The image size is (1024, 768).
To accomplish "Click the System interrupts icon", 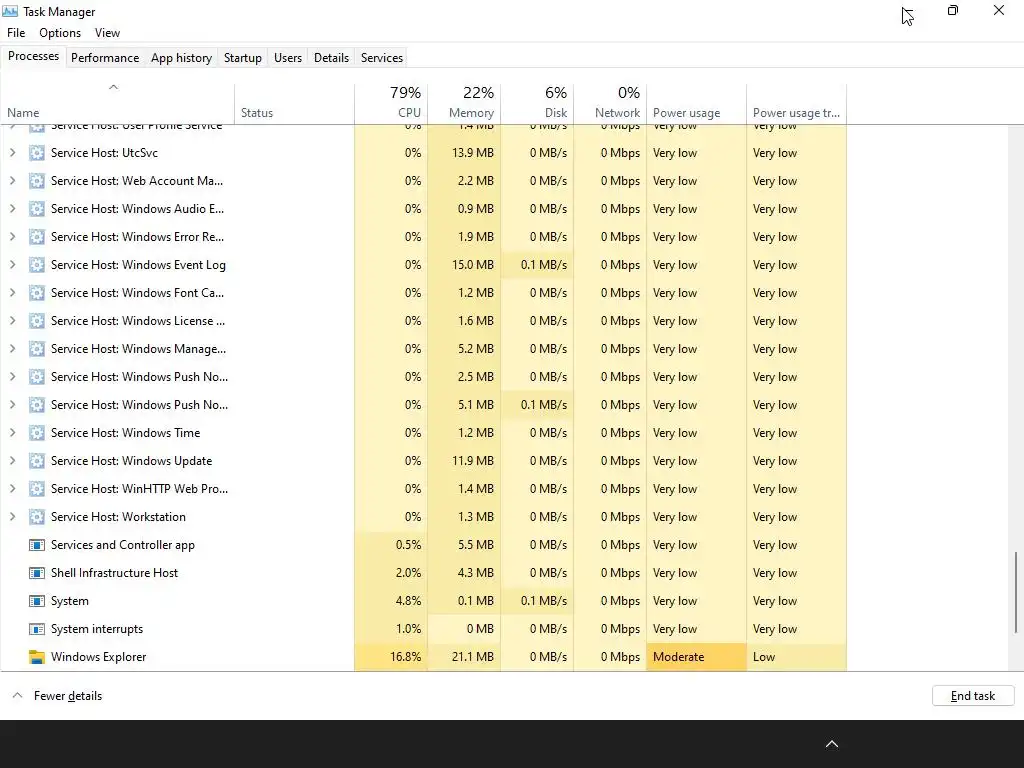I will coord(37,630).
